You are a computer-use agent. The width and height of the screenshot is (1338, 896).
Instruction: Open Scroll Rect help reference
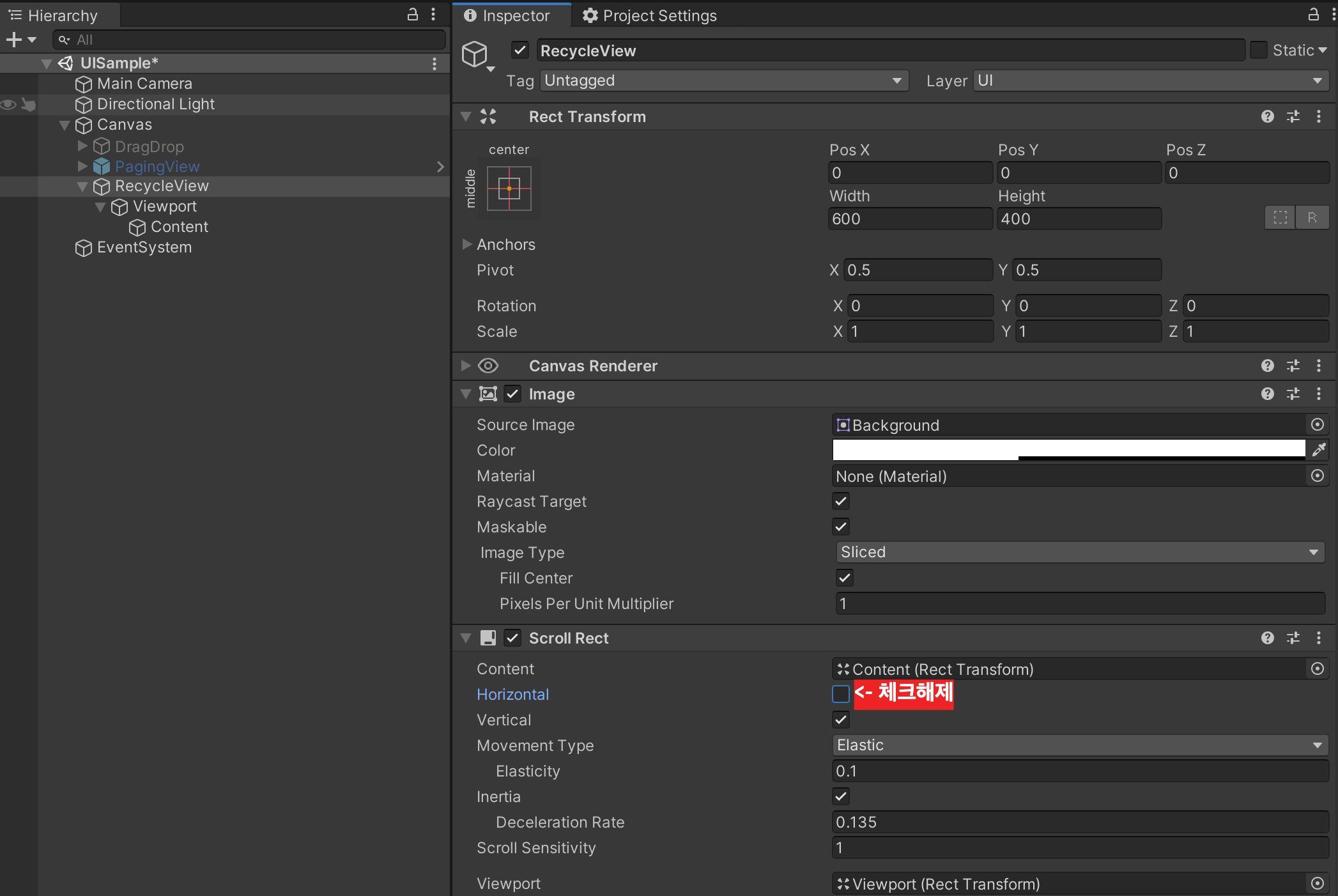point(1268,638)
